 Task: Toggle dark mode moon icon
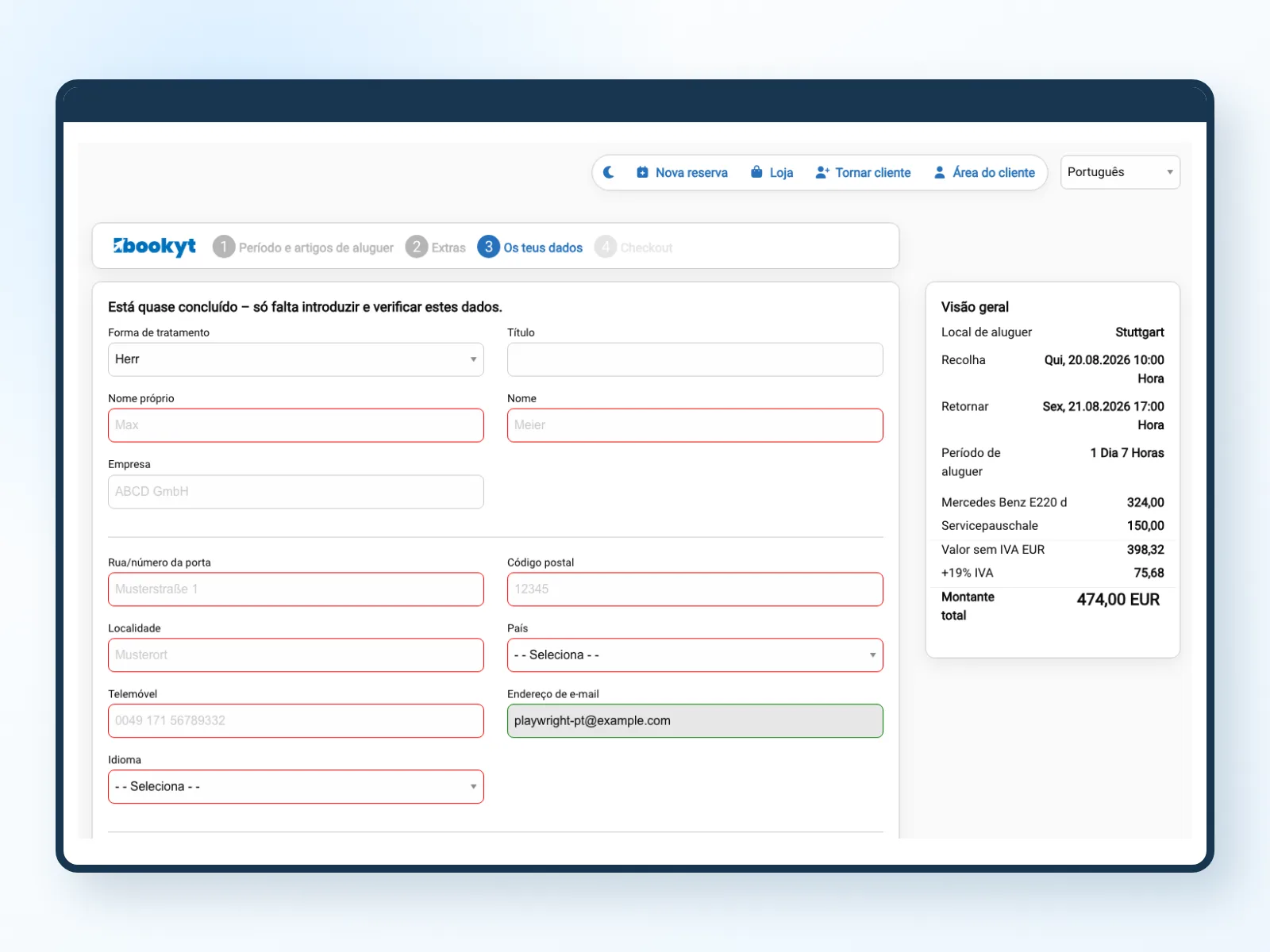(609, 172)
